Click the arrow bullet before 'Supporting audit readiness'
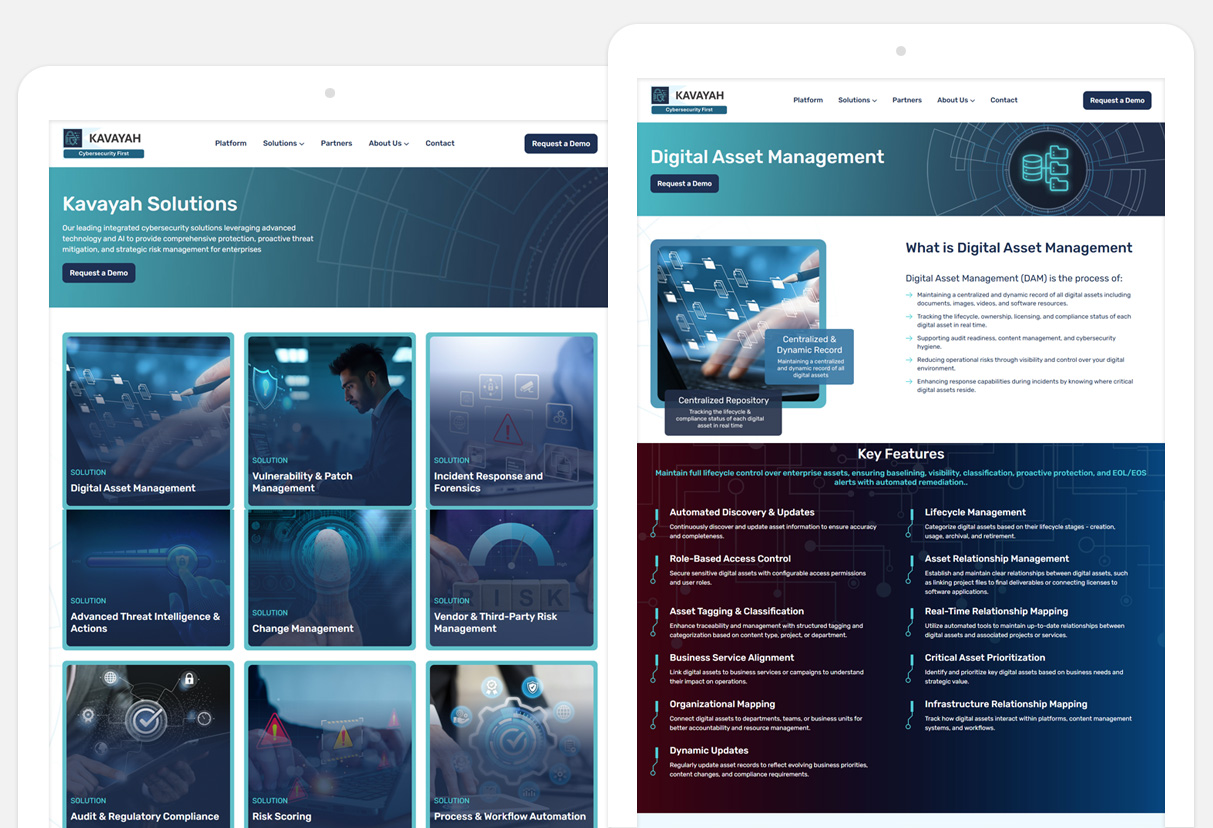This screenshot has height=828, width=1213. coord(909,339)
